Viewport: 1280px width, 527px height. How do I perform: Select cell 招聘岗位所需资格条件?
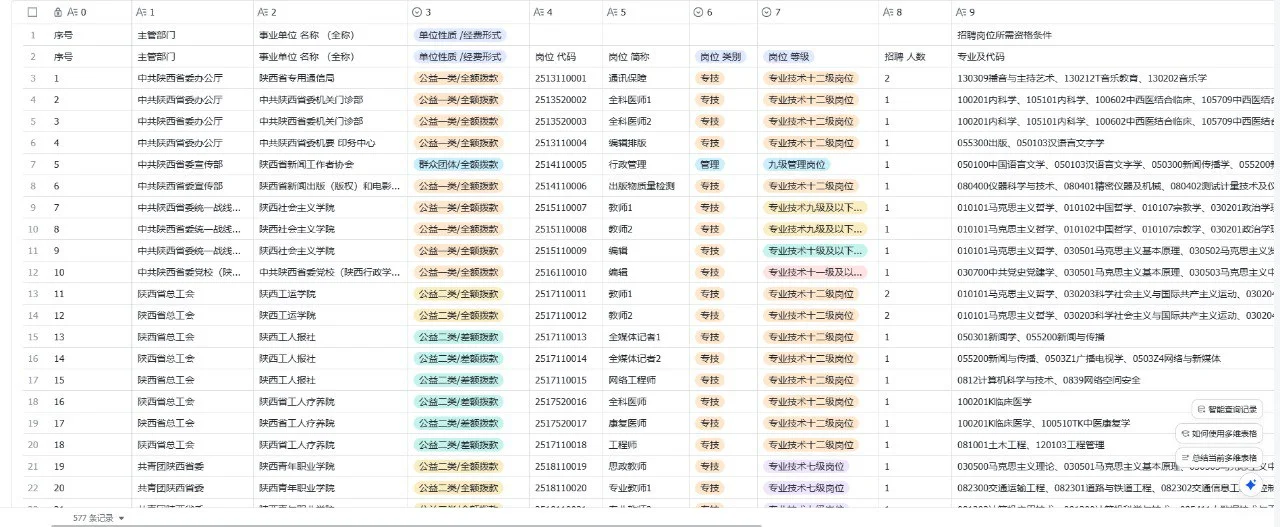point(1114,34)
